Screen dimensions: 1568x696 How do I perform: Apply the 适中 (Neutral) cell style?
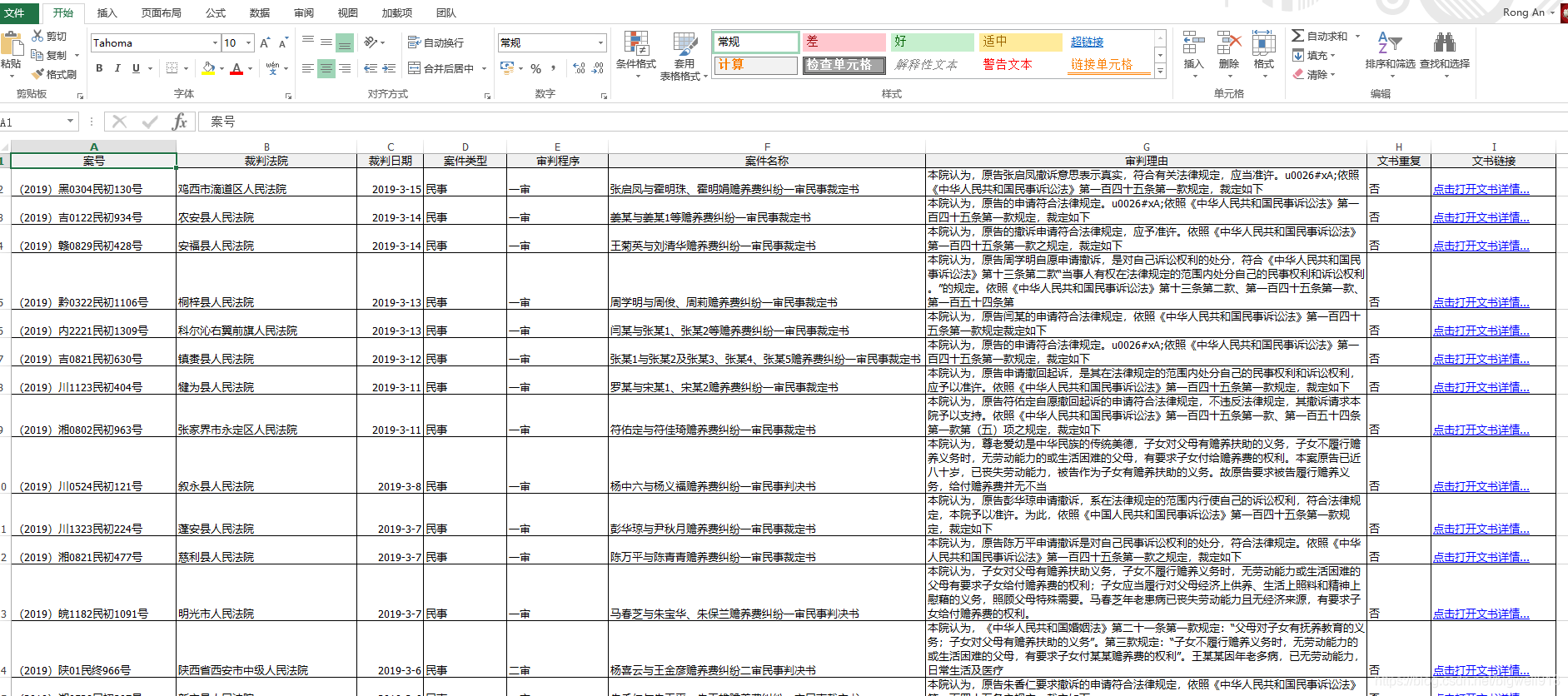[x=1021, y=42]
